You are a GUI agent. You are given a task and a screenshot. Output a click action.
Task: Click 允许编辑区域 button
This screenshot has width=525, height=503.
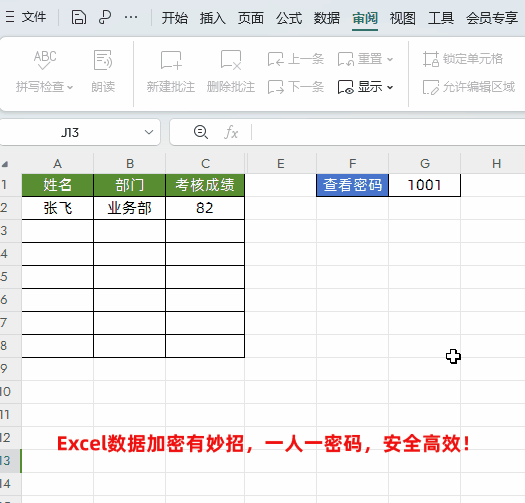coord(469,87)
